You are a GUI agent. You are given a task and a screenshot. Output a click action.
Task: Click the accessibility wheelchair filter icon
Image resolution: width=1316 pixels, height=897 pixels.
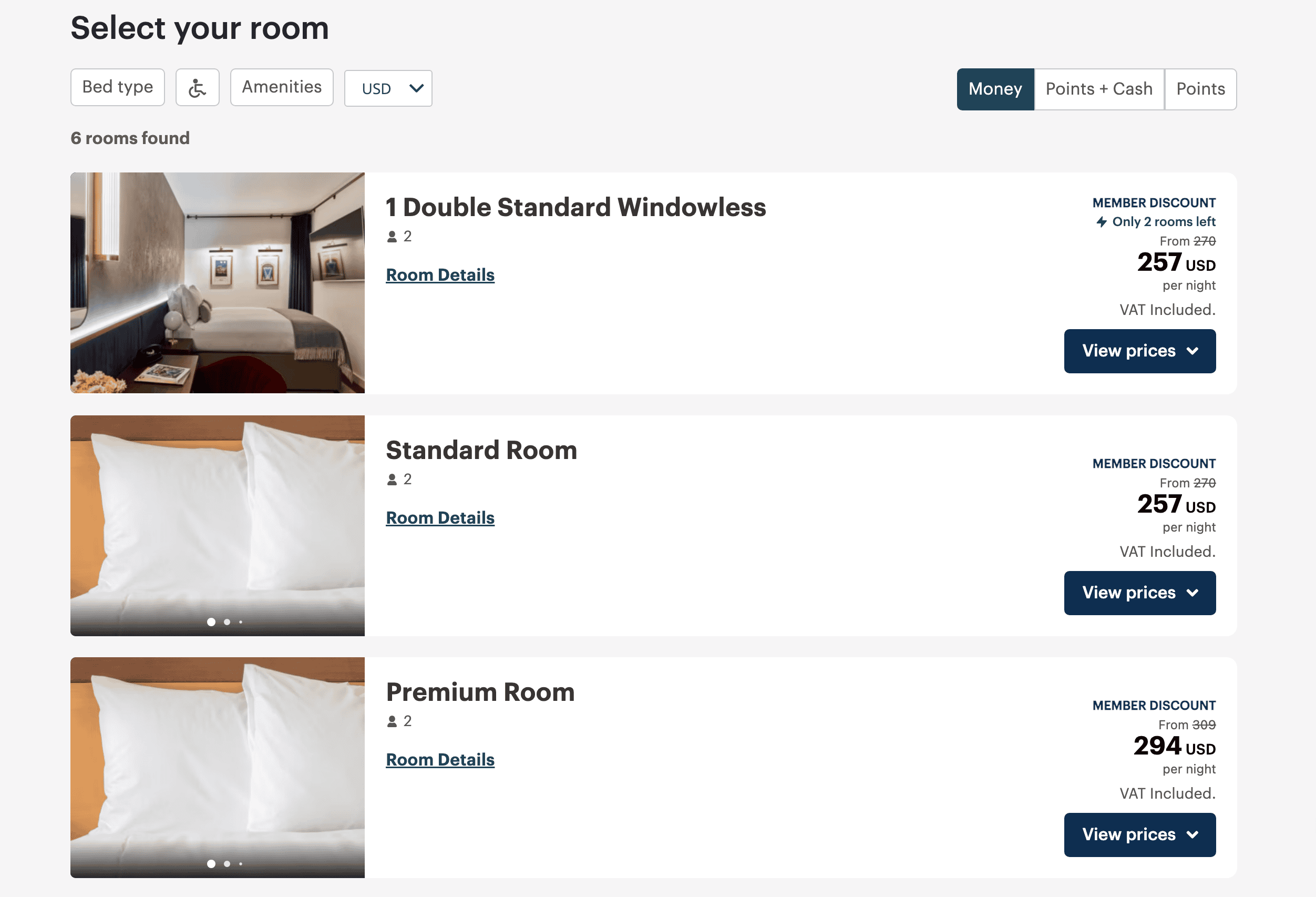pyautogui.click(x=197, y=88)
